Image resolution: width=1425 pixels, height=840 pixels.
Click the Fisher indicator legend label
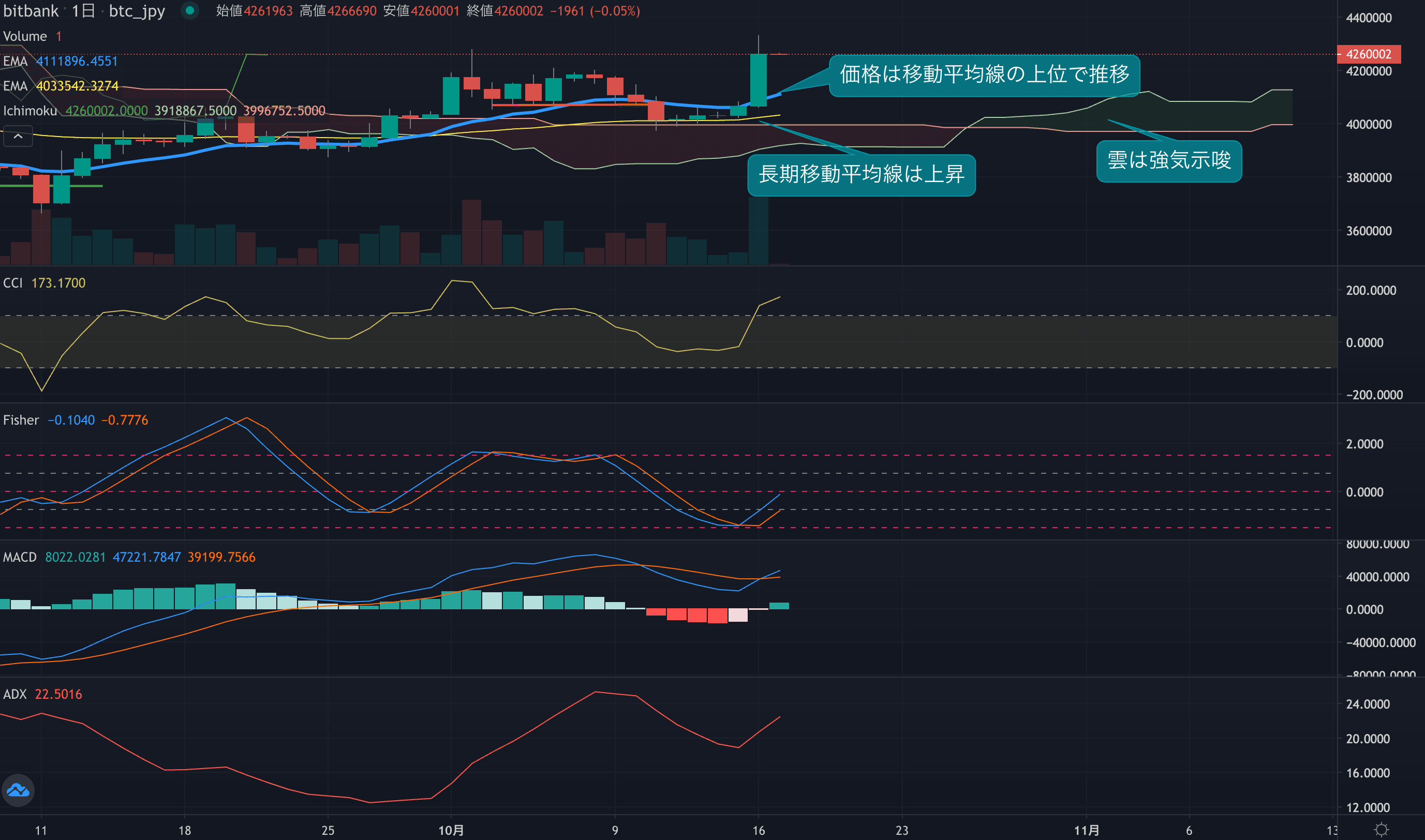(21, 420)
